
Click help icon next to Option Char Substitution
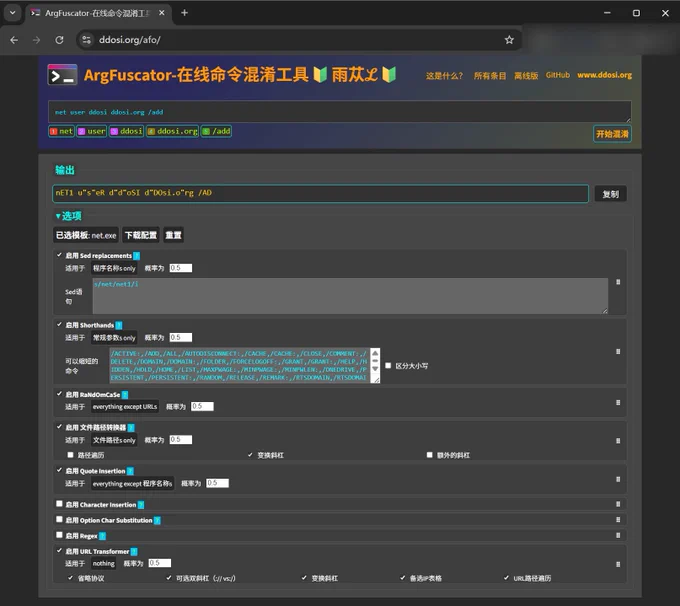point(157,521)
